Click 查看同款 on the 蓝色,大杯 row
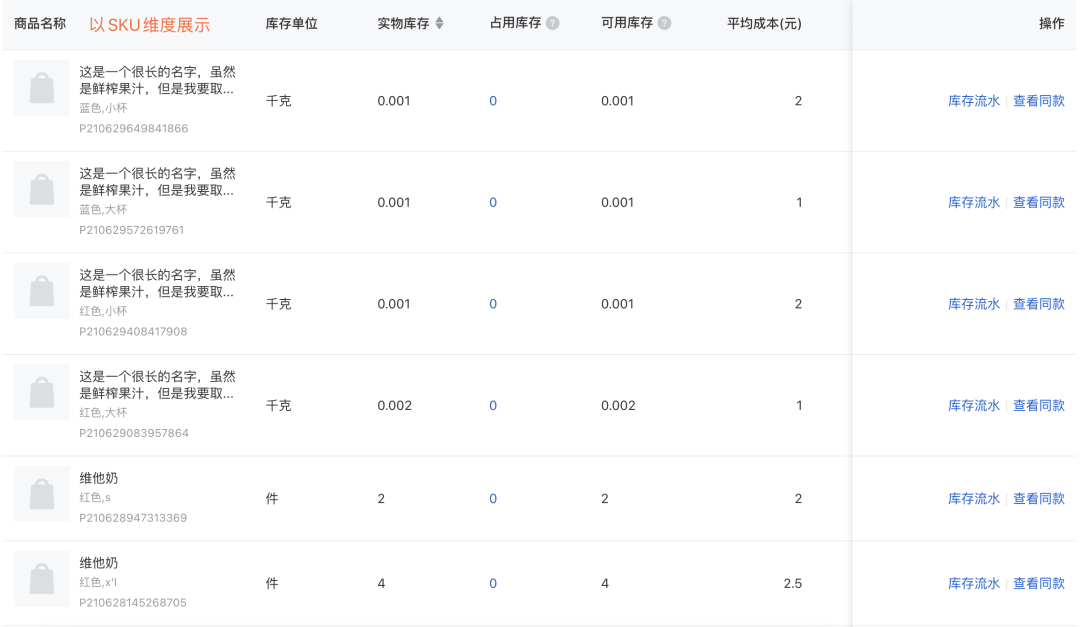The height and width of the screenshot is (627, 1080). click(1039, 202)
